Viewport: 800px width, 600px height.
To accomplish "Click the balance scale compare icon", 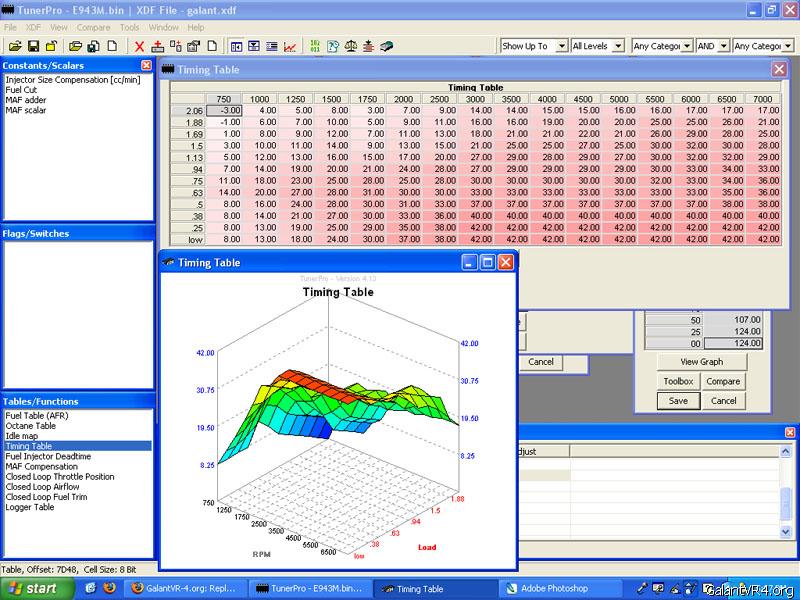I will [x=350, y=46].
